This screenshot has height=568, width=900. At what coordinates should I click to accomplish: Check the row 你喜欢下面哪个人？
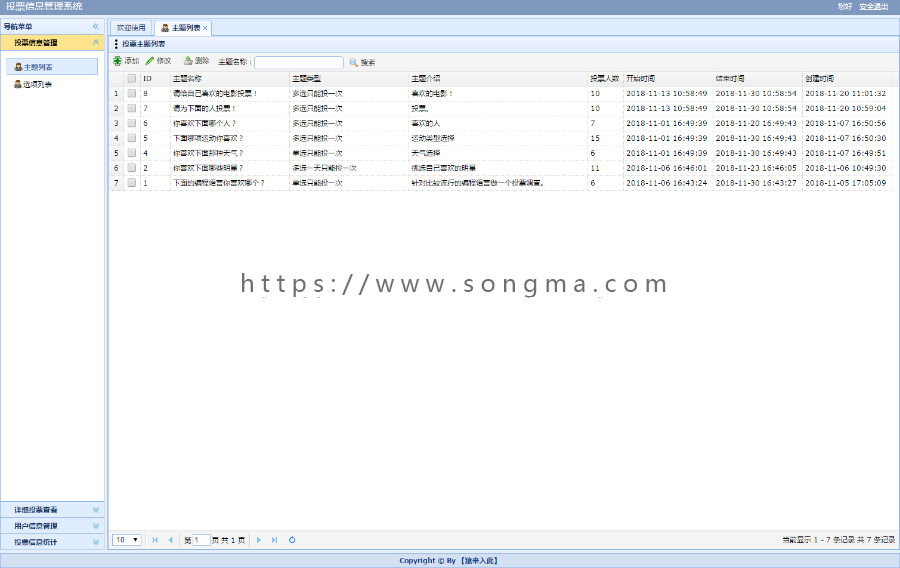(131, 123)
